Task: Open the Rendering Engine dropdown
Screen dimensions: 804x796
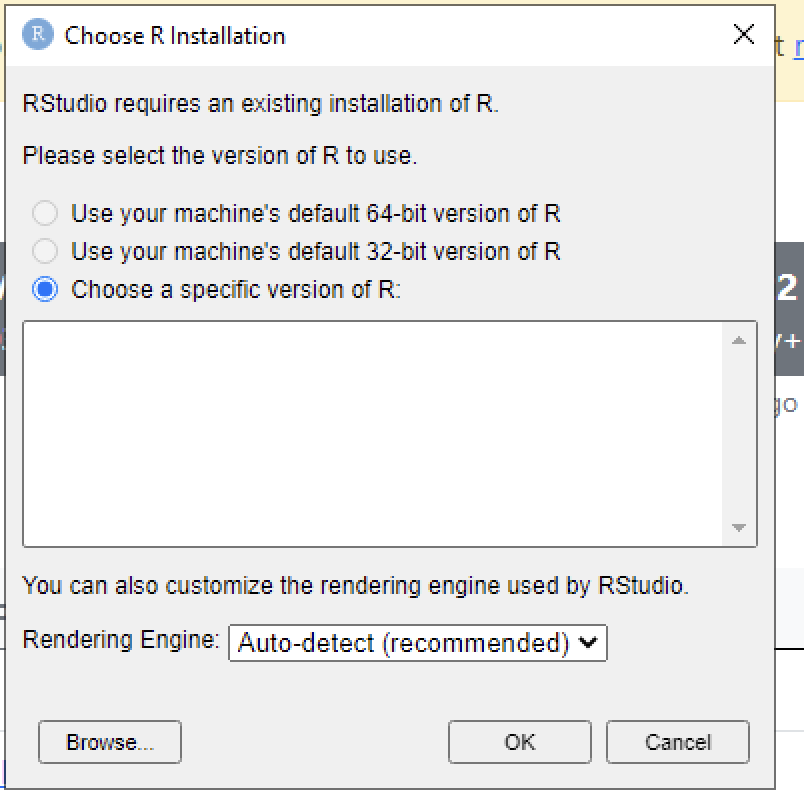Action: click(x=418, y=643)
